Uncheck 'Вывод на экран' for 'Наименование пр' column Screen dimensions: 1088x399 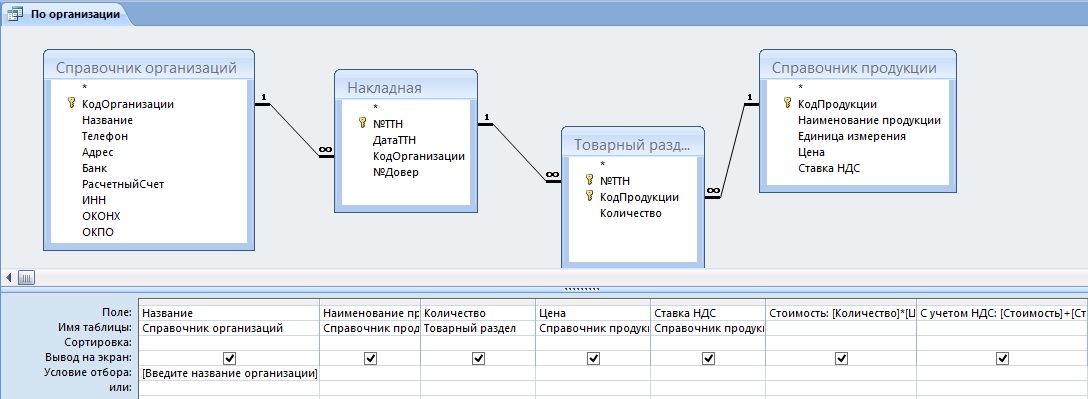pos(371,358)
